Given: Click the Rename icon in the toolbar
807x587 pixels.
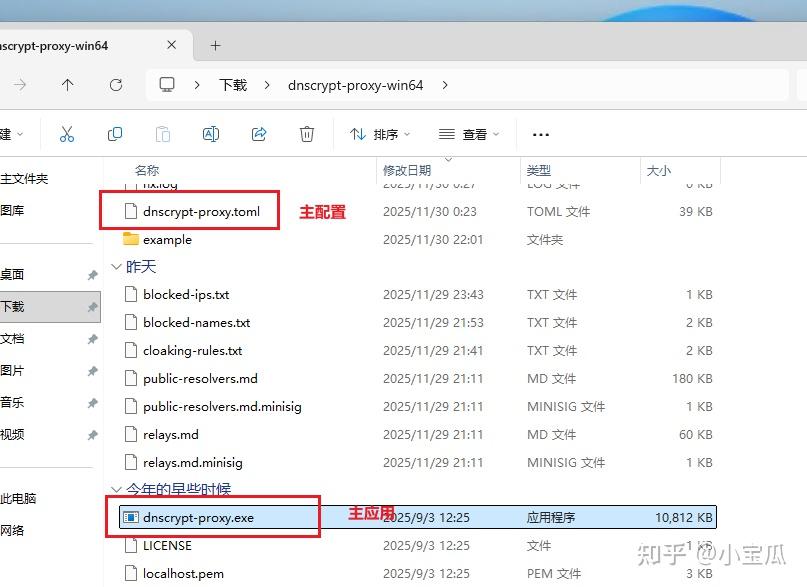Looking at the screenshot, I should click(x=211, y=132).
